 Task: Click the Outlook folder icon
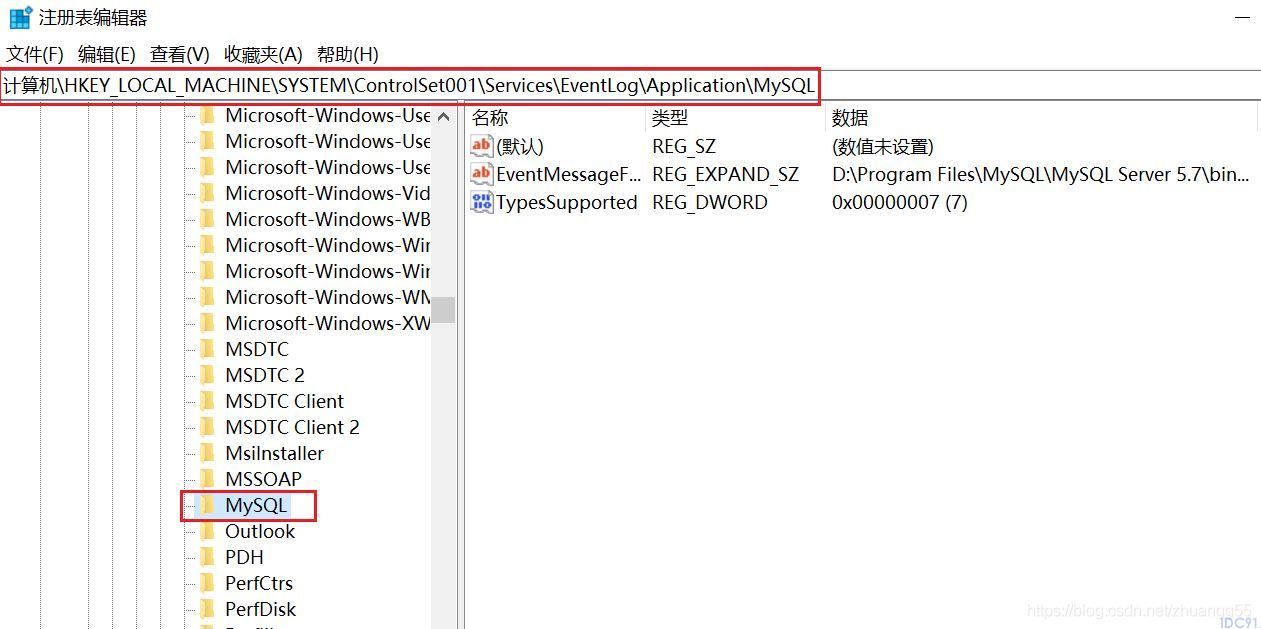(x=208, y=531)
